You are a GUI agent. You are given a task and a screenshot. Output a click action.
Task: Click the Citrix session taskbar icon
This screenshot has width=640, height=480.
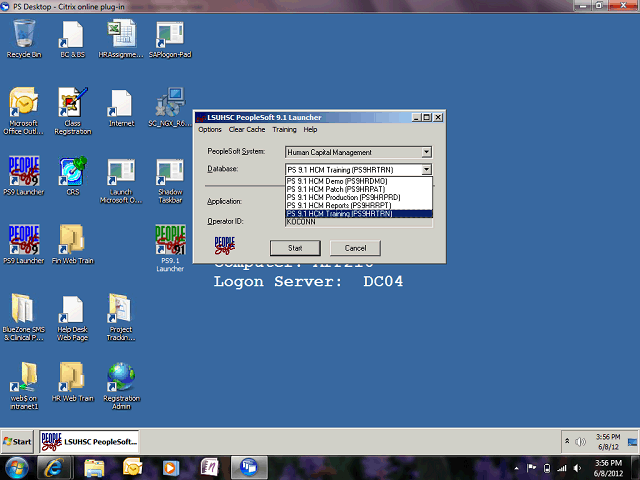pos(249,468)
